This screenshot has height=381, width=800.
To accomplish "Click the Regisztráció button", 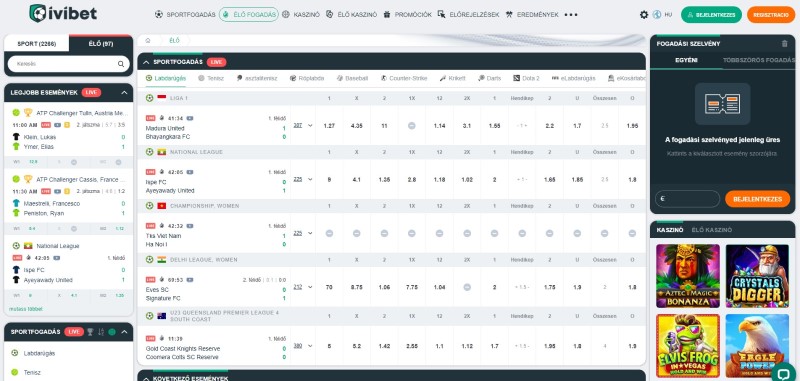I will point(771,15).
